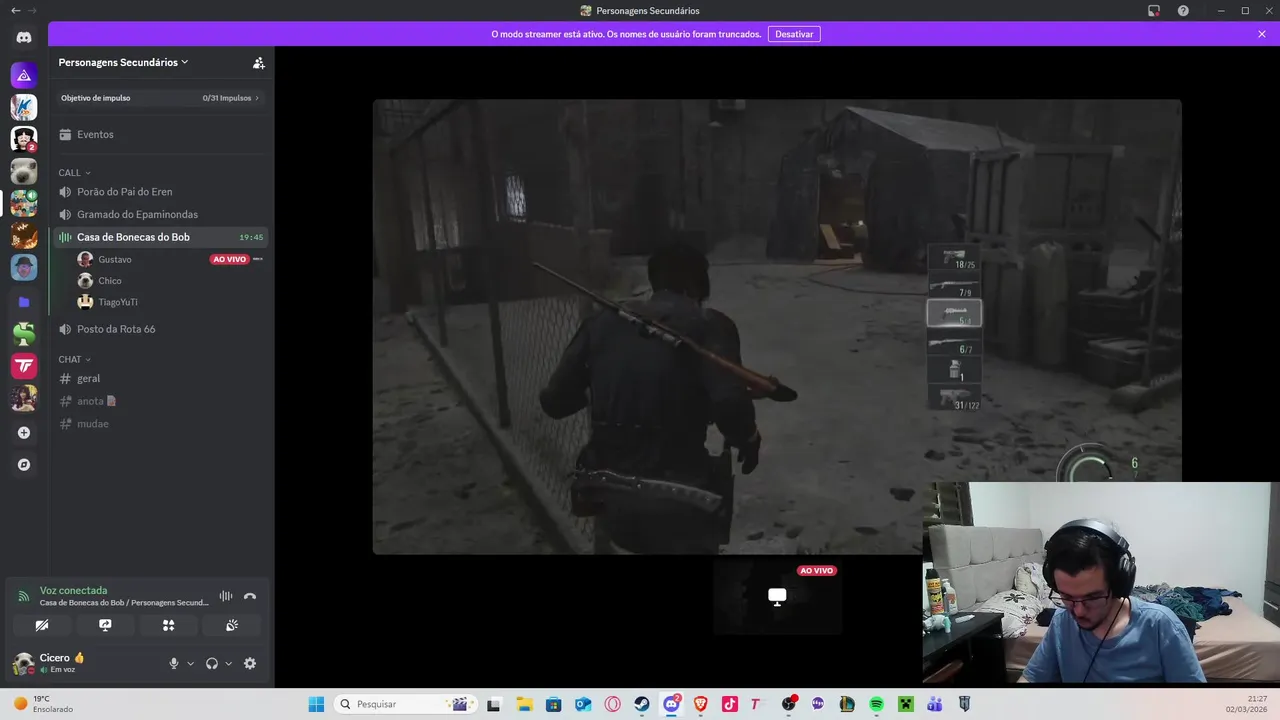The width and height of the screenshot is (1280, 720).
Task: Open Discord user settings gear
Action: pos(250,663)
